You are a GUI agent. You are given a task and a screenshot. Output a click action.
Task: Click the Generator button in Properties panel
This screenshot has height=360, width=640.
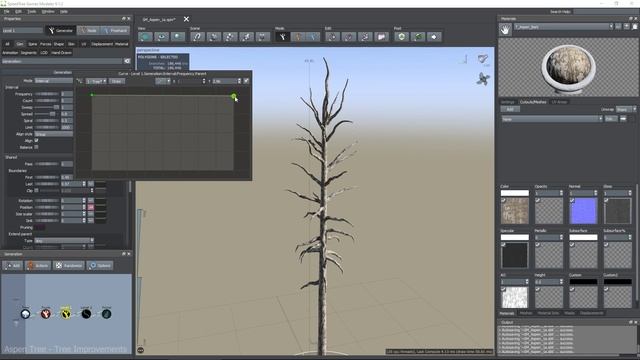point(60,31)
